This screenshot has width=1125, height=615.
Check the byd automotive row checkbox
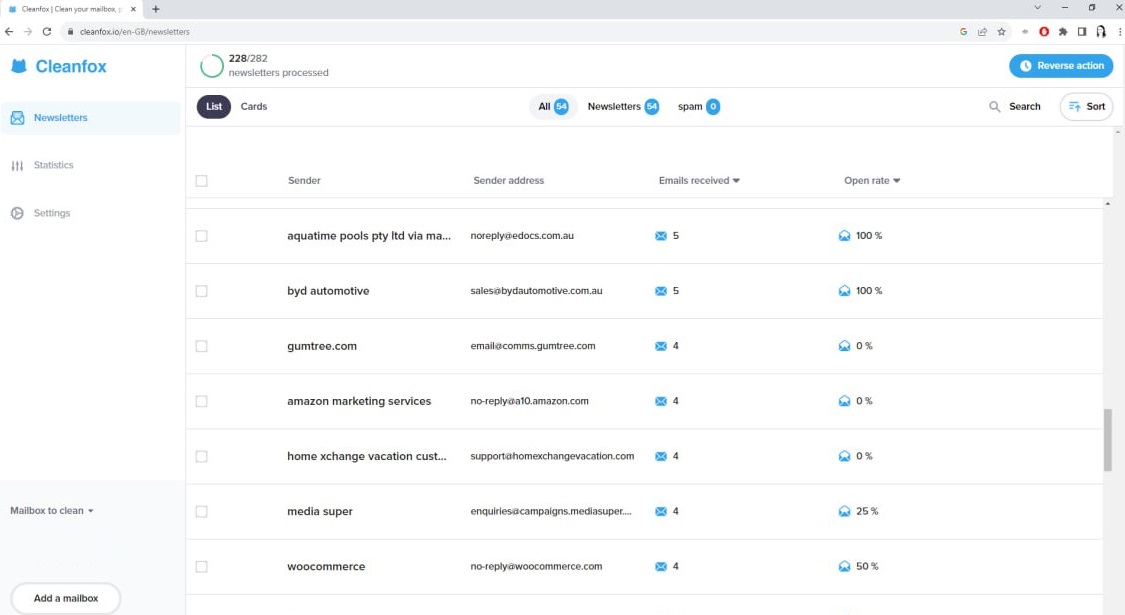202,291
